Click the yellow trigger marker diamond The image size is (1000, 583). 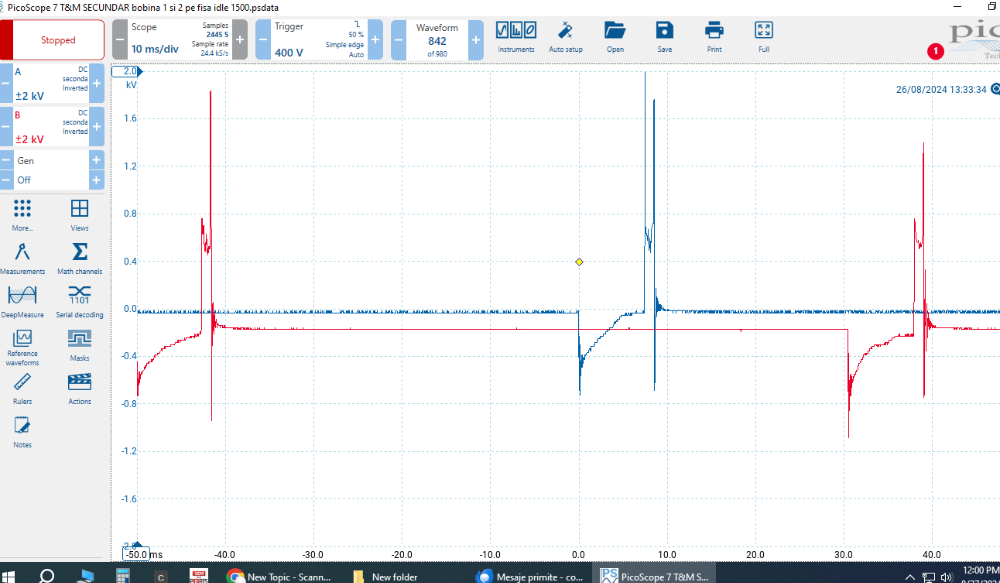click(x=579, y=262)
